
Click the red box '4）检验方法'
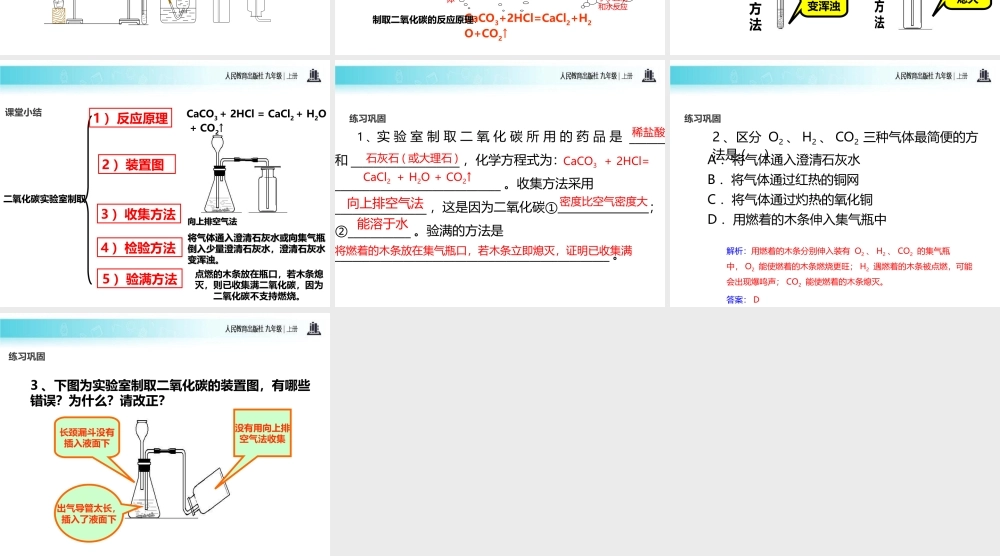pos(139,247)
